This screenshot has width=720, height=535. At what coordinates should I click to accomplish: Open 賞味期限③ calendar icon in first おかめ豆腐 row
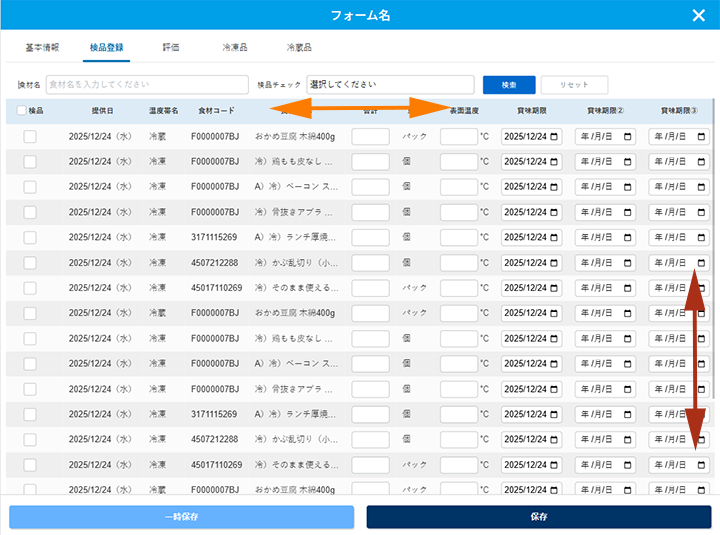pos(701,136)
